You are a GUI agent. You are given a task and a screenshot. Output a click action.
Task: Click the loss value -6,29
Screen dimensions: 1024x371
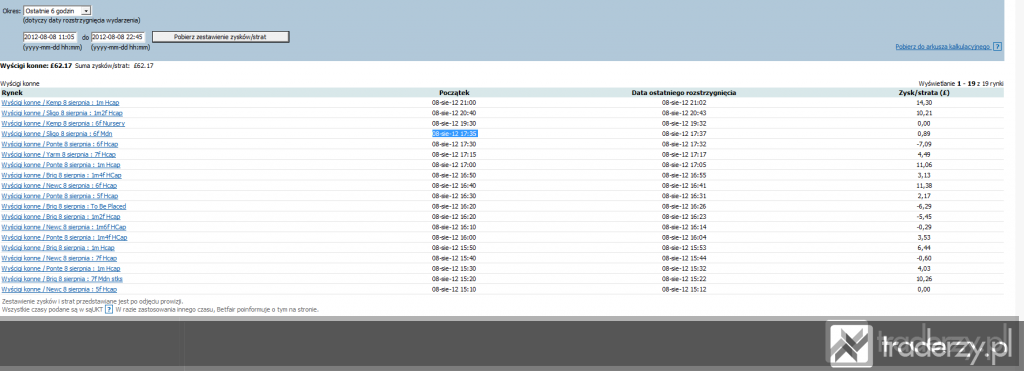pos(924,206)
